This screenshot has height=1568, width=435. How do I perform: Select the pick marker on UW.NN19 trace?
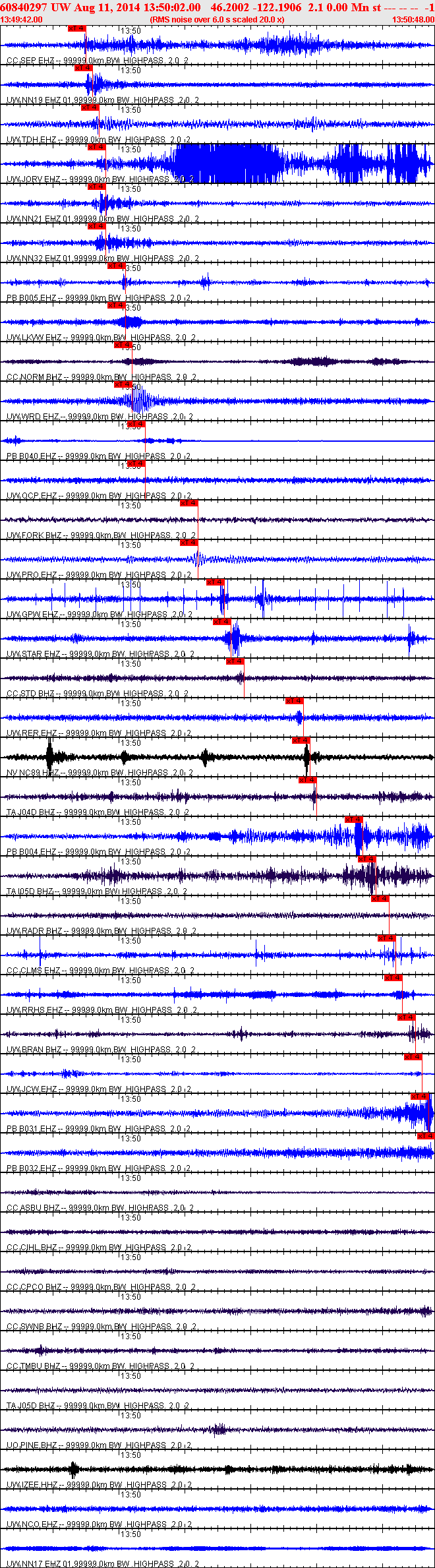click(83, 68)
